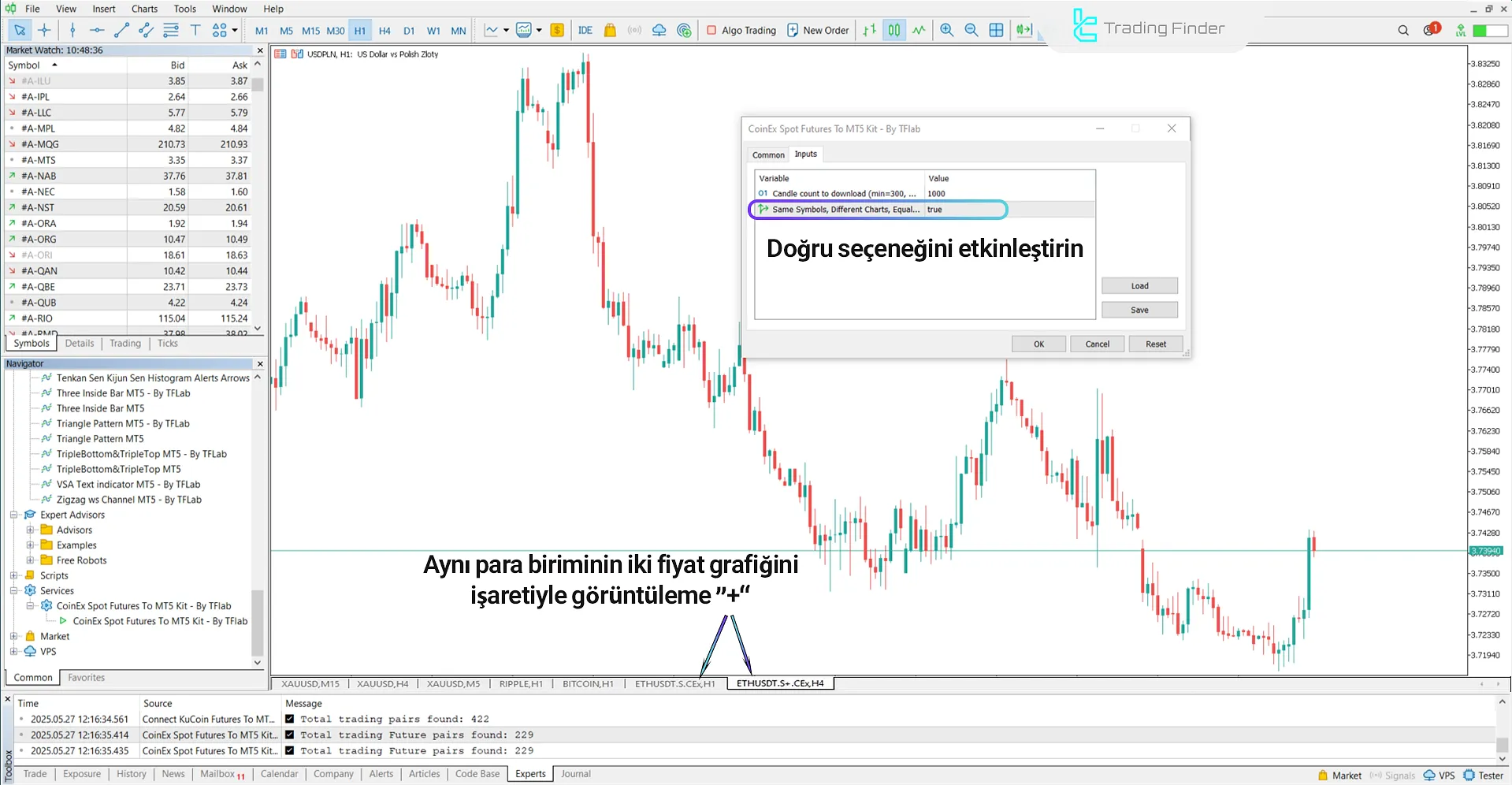Open the IDE MetaEditor

point(585,30)
